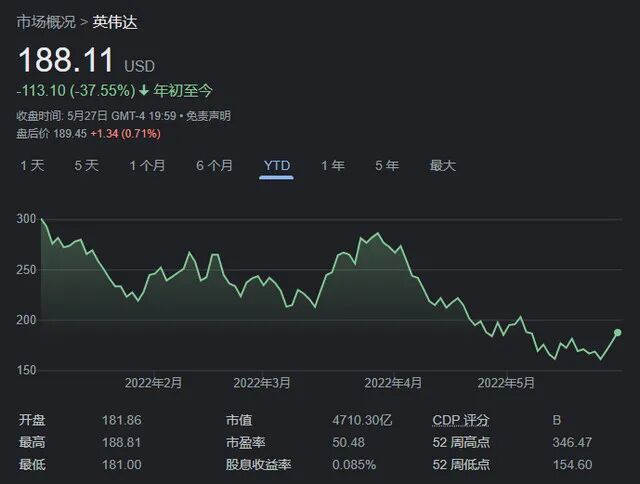Viewport: 640px width, 484px height.
Task: Click the 盘后价 189.45 after-hours price
Action: (x=51, y=133)
